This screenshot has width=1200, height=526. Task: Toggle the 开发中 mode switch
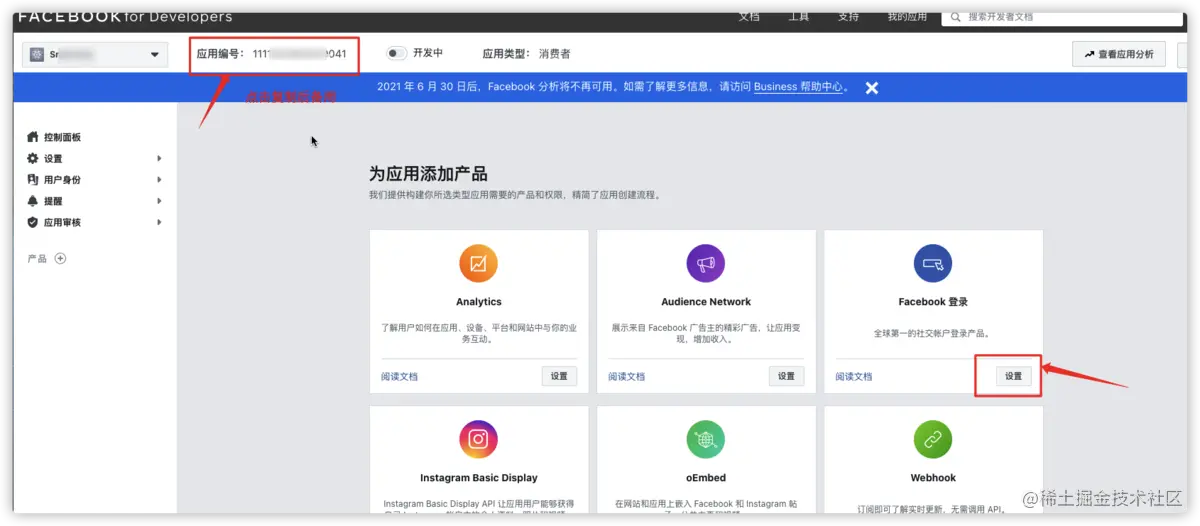(x=397, y=53)
